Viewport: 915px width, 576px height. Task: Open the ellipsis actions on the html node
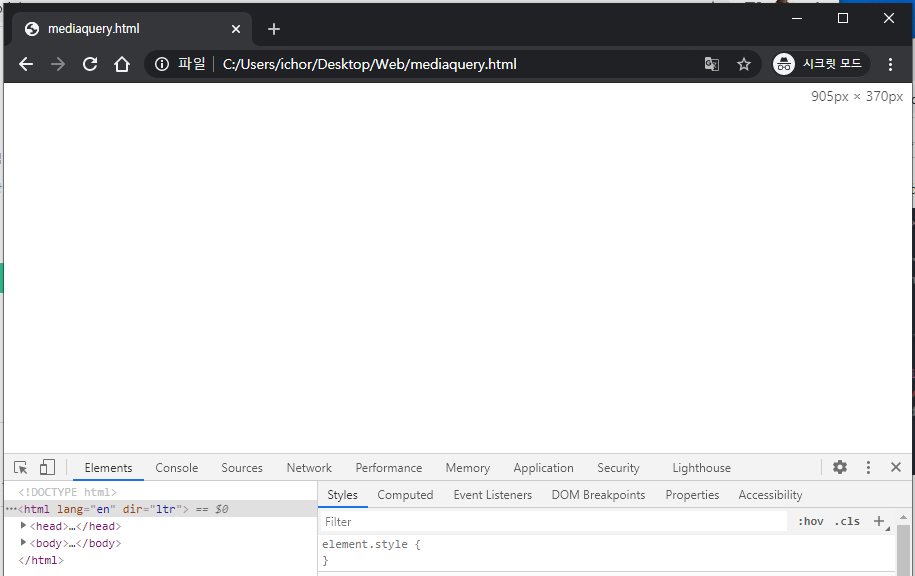(11, 509)
